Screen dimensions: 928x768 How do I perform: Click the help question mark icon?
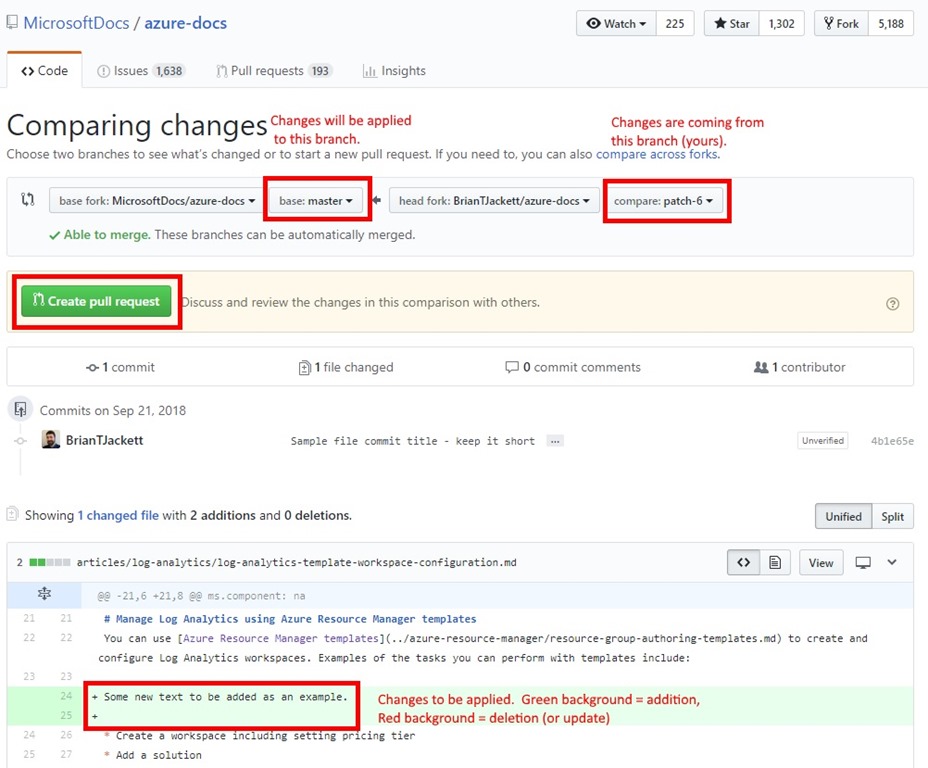[x=892, y=304]
